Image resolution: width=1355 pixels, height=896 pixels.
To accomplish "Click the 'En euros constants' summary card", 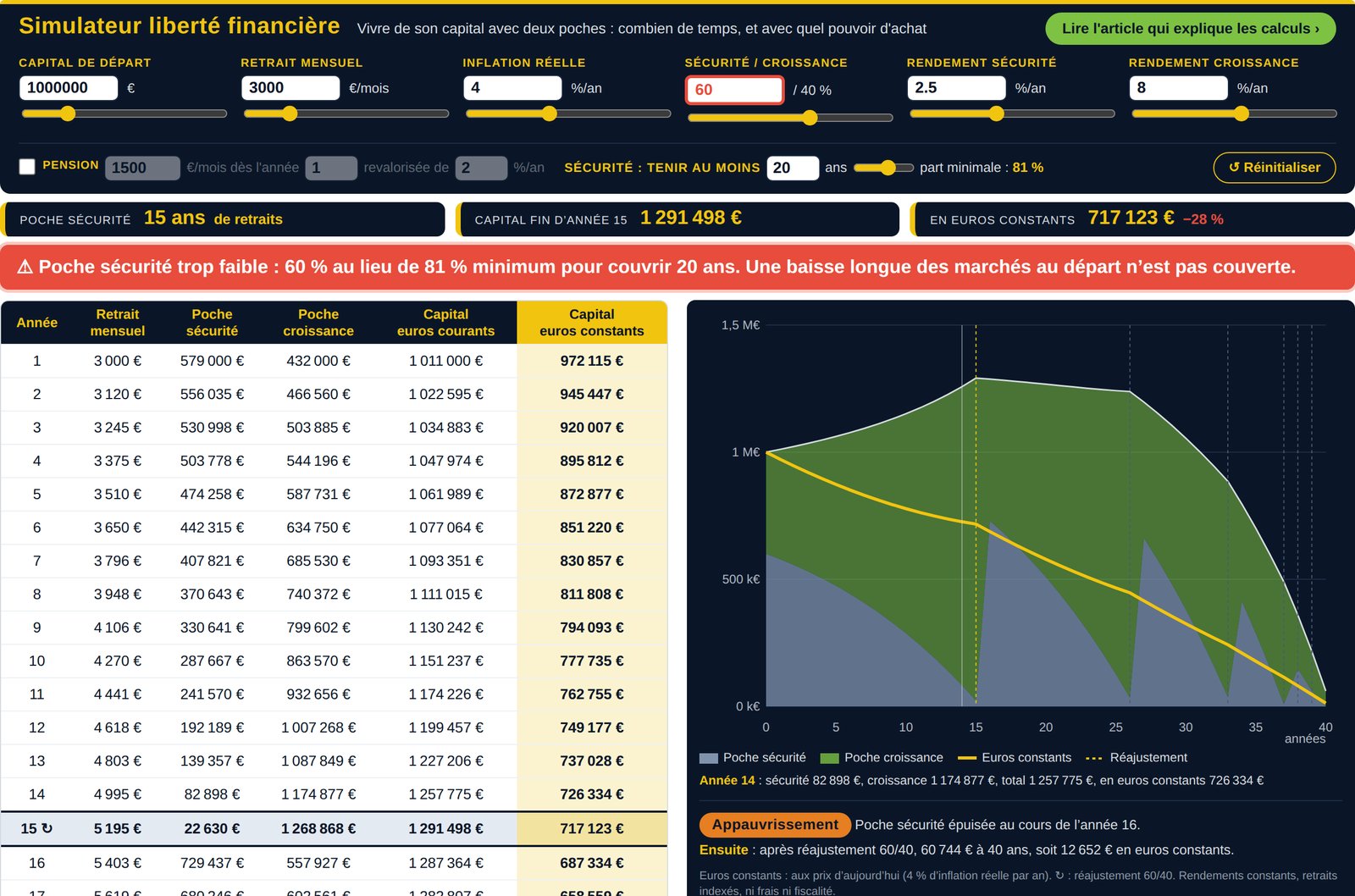I will coord(1132,218).
